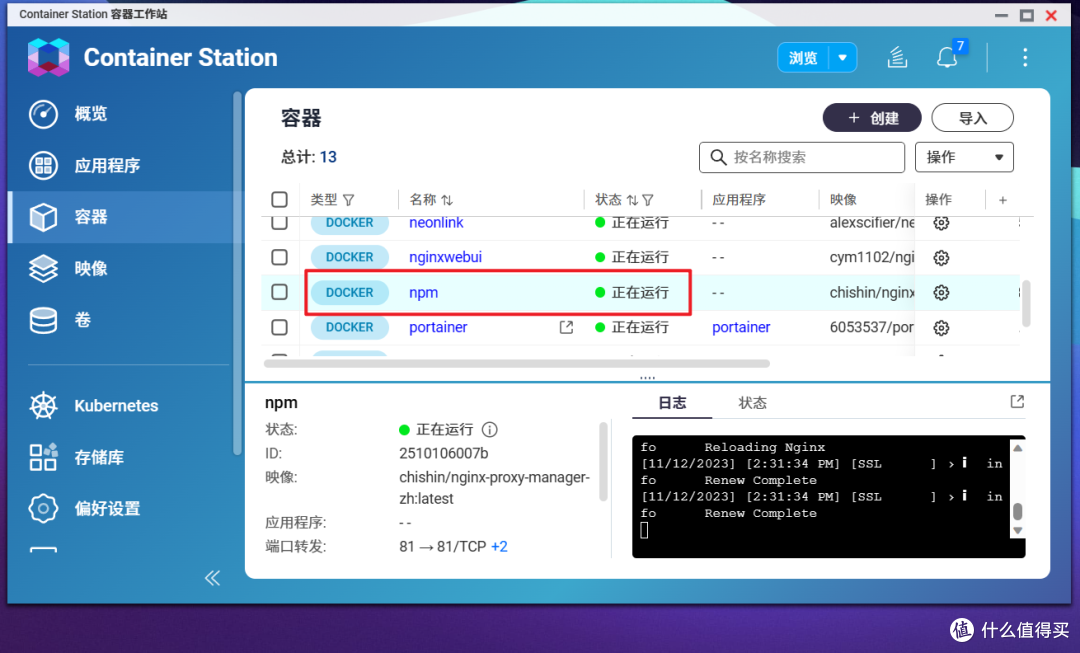Open the Kubernetes section
This screenshot has width=1080, height=653.
click(94, 406)
